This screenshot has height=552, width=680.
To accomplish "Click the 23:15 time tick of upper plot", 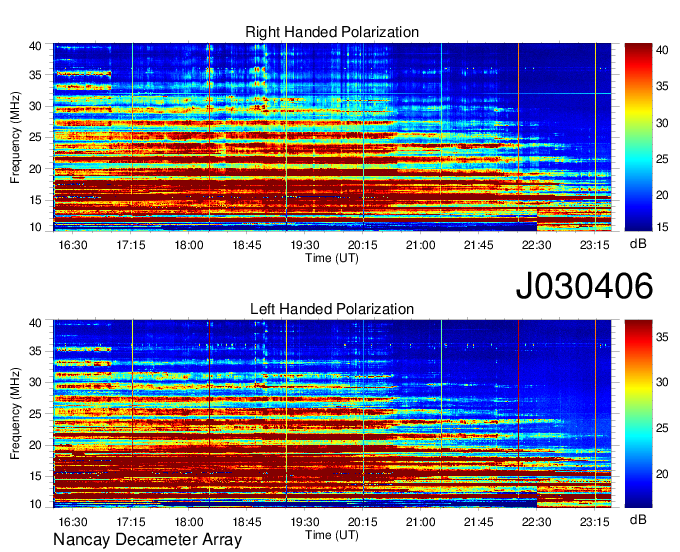I will 595,245.
